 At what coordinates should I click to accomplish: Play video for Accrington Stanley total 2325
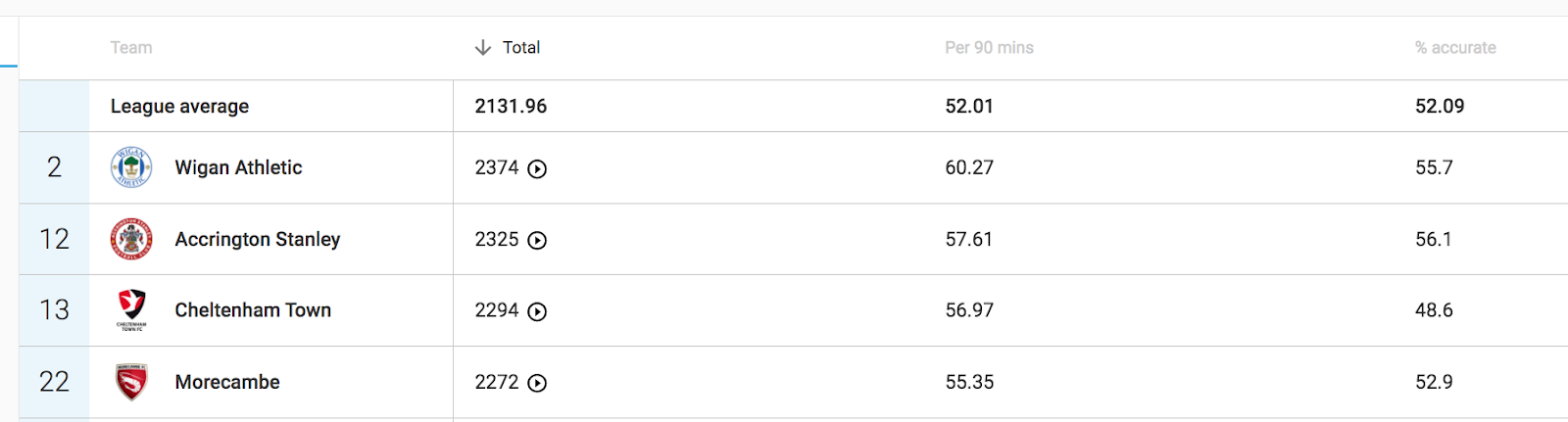[x=537, y=240]
